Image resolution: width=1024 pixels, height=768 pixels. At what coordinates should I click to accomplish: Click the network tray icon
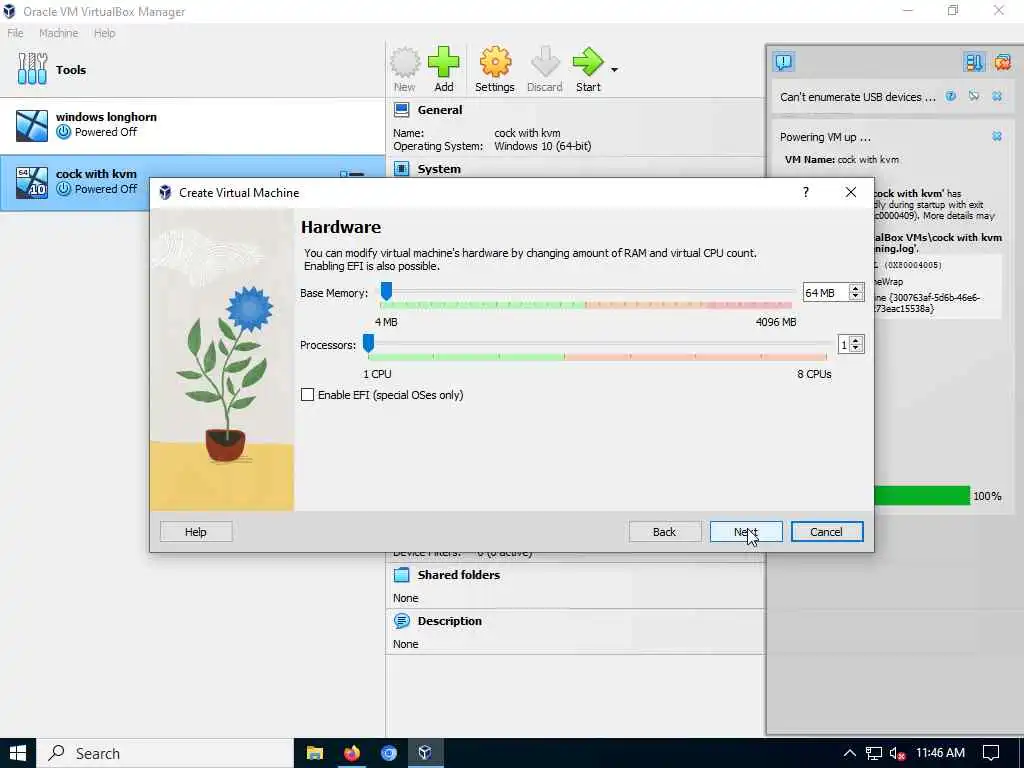click(873, 753)
